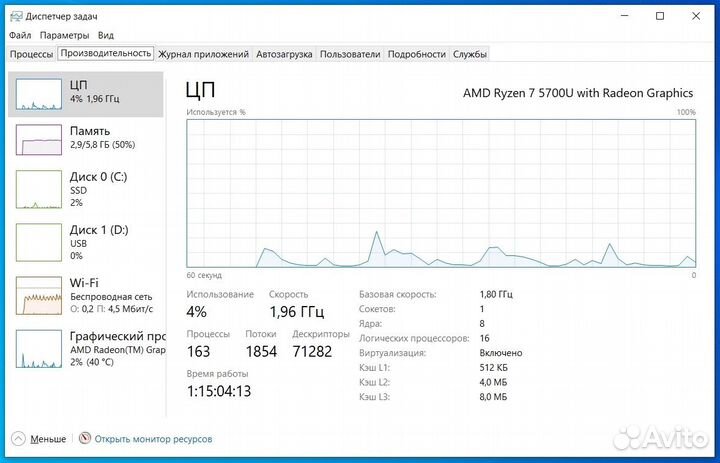Close the Диспетчер задач window
The width and height of the screenshot is (720, 463).
[696, 16]
